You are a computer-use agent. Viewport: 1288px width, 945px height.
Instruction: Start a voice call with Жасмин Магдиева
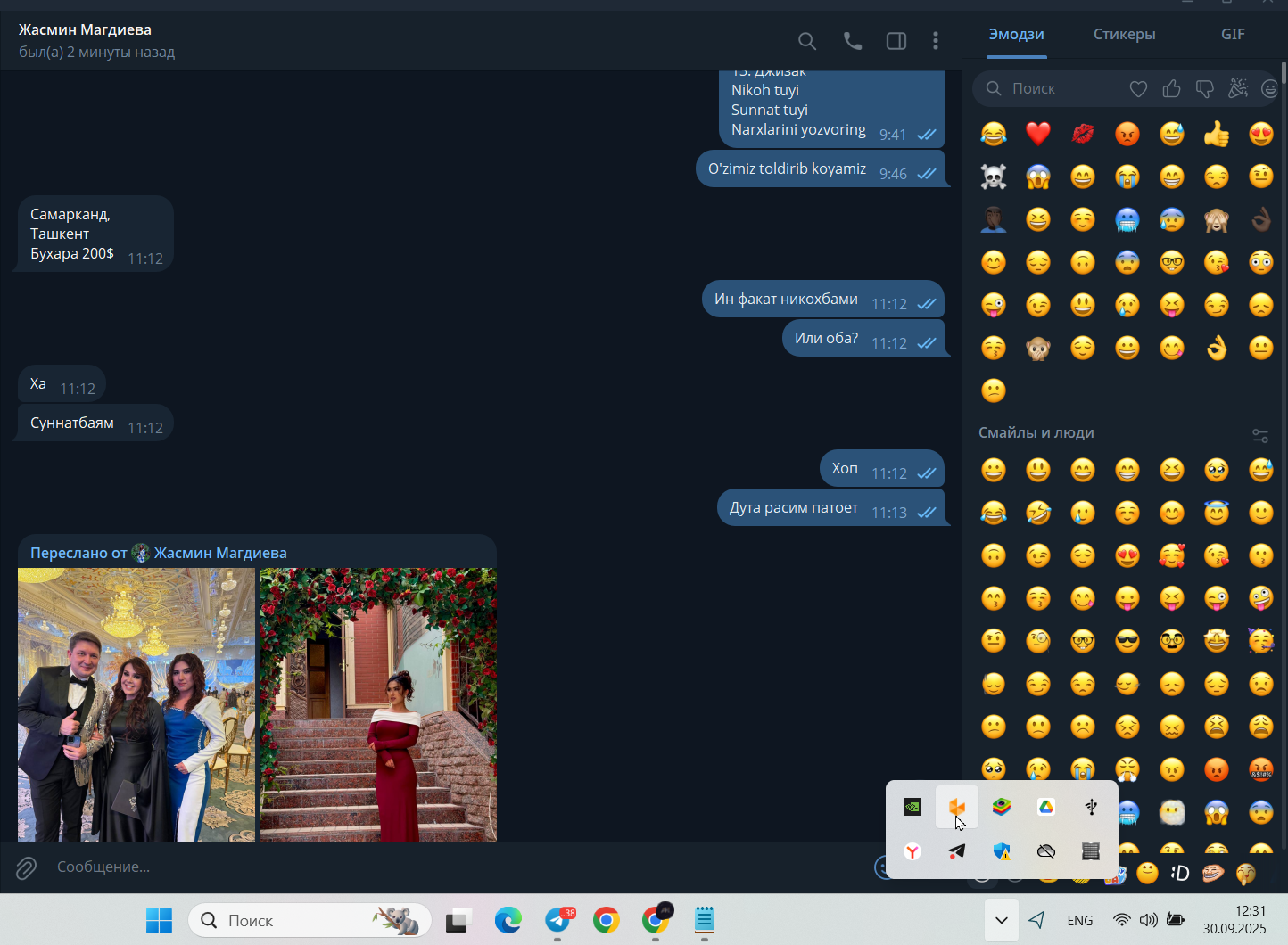click(853, 41)
